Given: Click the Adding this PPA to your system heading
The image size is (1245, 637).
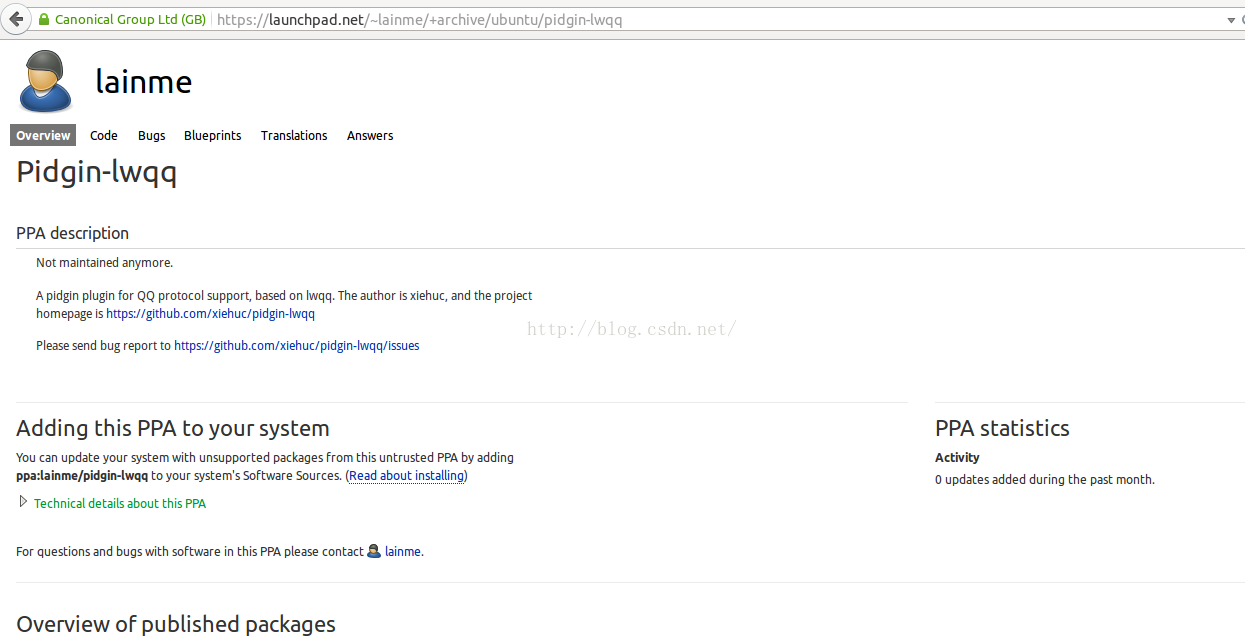Looking at the screenshot, I should (x=173, y=428).
